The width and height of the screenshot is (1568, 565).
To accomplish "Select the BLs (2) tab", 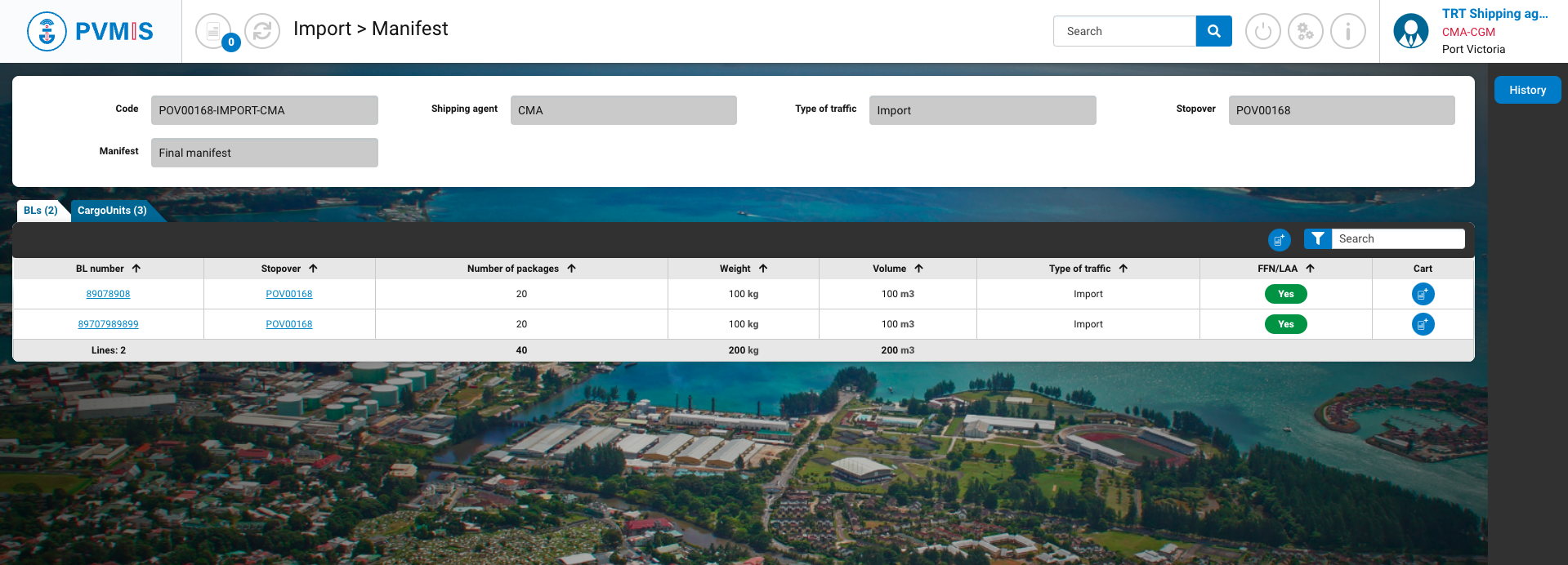I will pyautogui.click(x=40, y=211).
